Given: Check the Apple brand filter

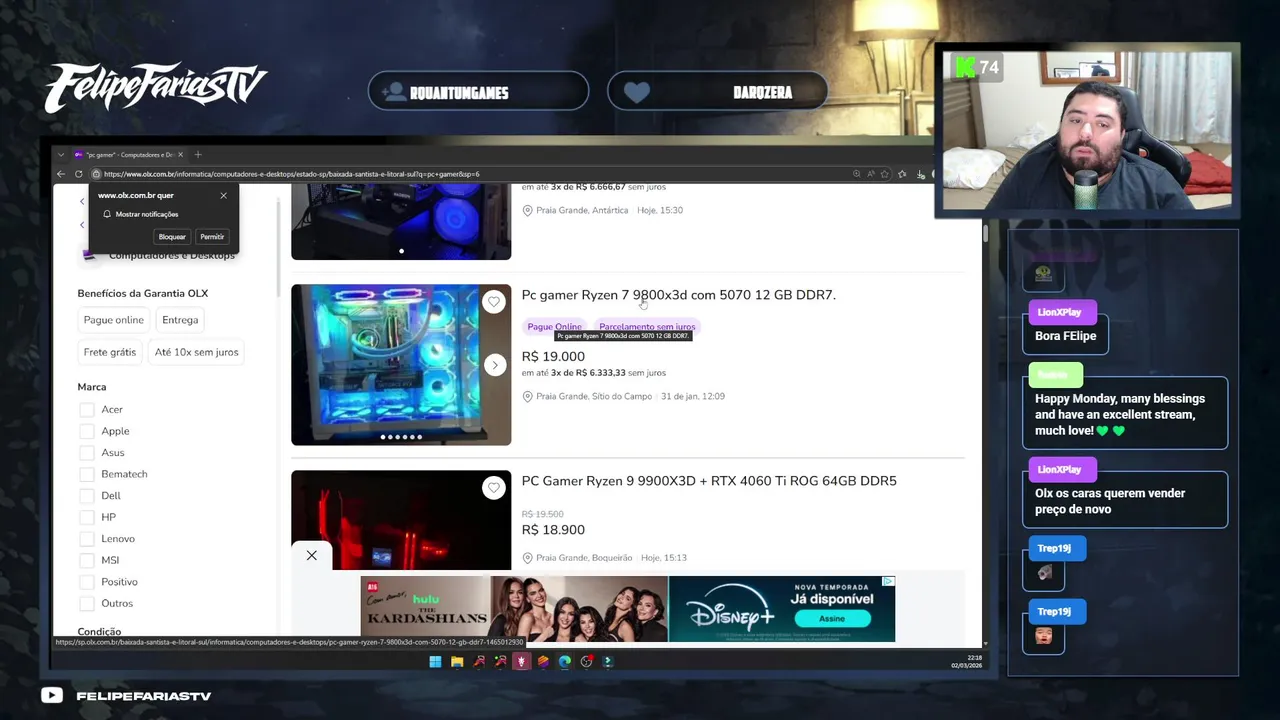Looking at the screenshot, I should (x=87, y=431).
